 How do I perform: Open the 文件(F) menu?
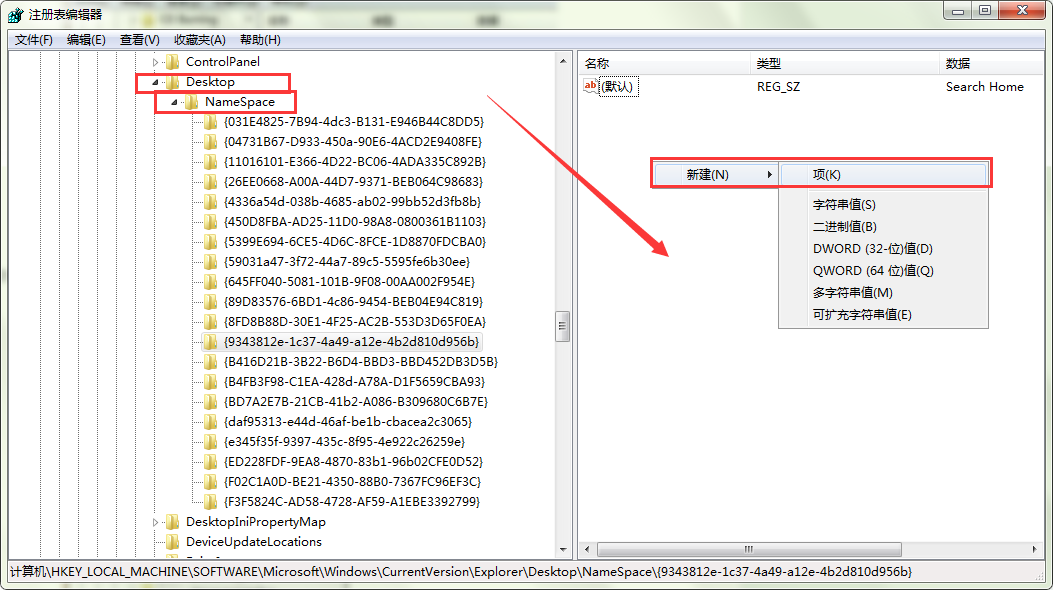(x=33, y=40)
